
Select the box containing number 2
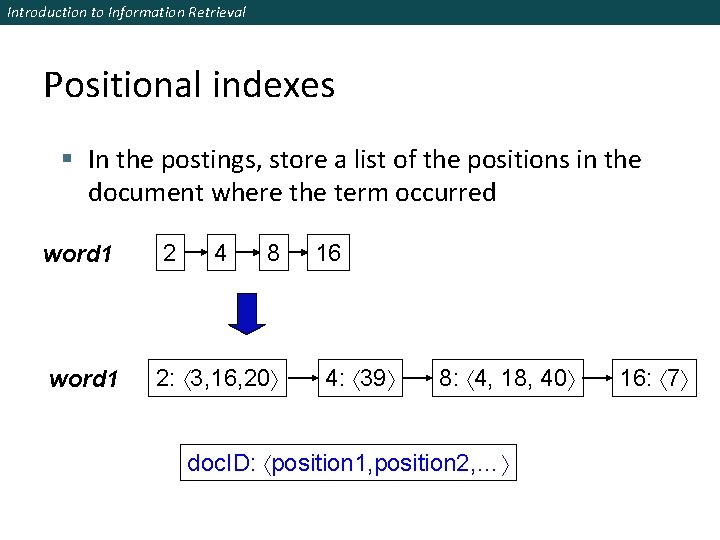pos(170,253)
